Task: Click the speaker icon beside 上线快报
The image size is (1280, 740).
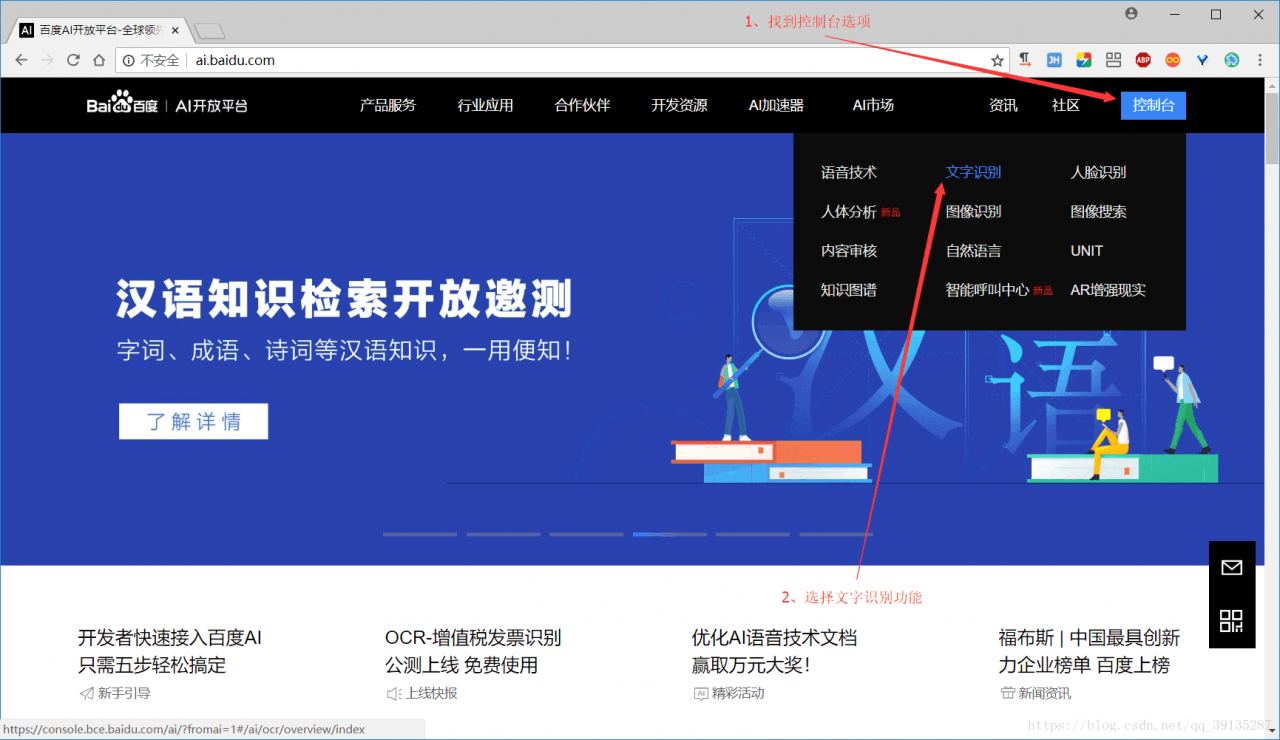Action: point(394,693)
